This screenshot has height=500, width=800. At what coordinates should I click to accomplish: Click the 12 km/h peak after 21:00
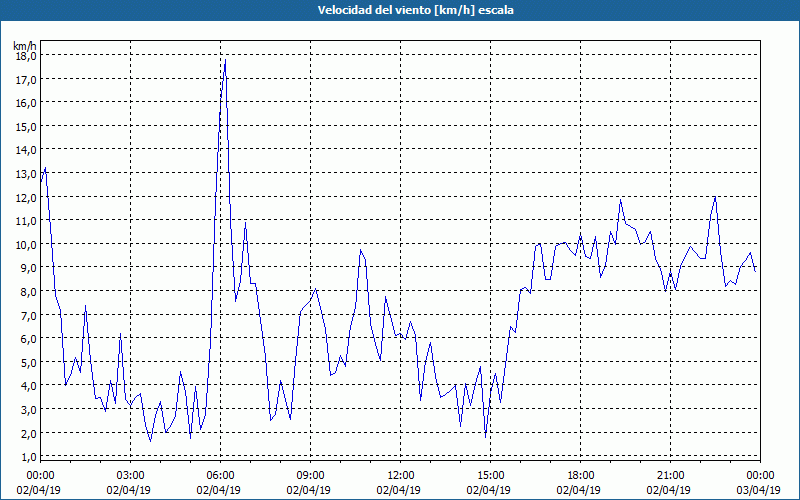(715, 197)
